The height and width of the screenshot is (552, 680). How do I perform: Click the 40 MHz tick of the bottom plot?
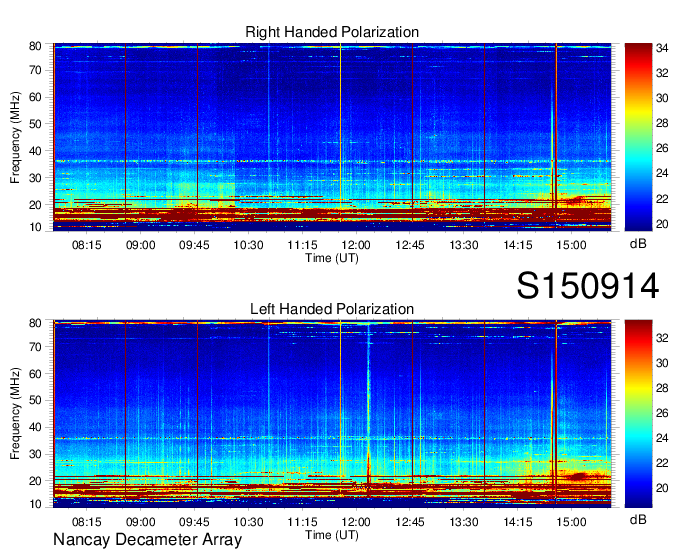[x=35, y=428]
